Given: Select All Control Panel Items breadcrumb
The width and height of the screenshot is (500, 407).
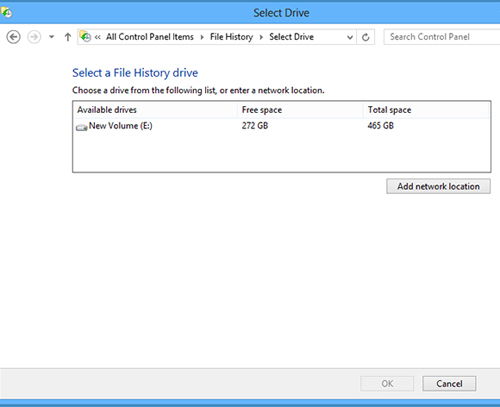Looking at the screenshot, I should coord(150,37).
